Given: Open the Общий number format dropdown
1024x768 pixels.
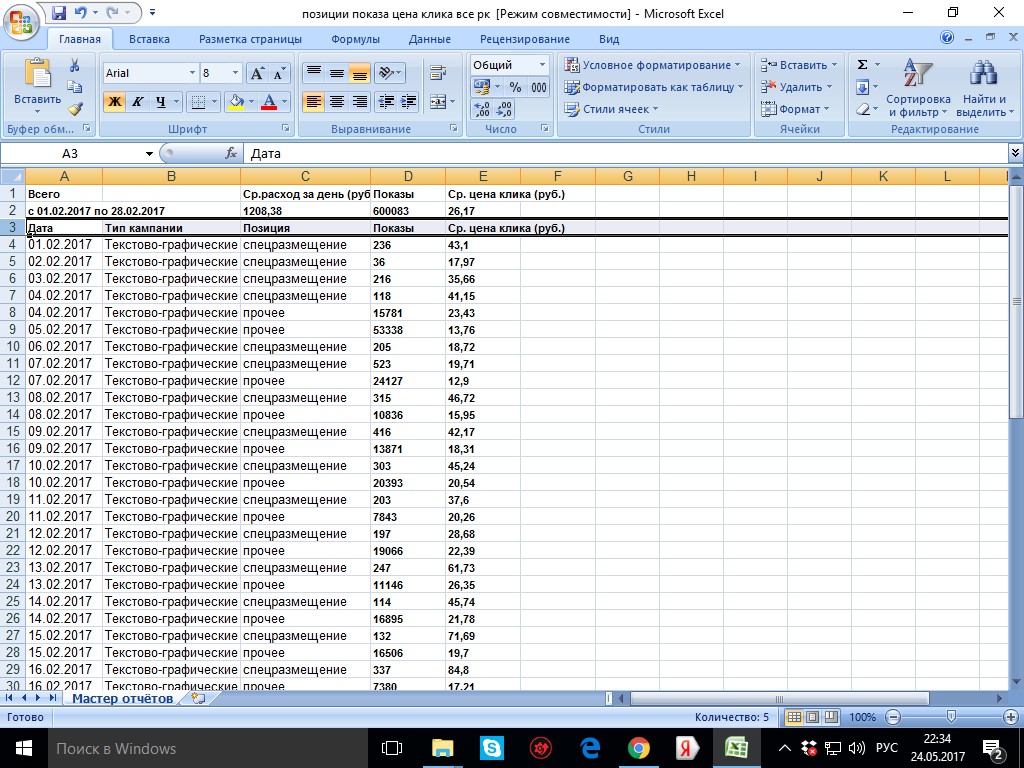Looking at the screenshot, I should pyautogui.click(x=542, y=65).
